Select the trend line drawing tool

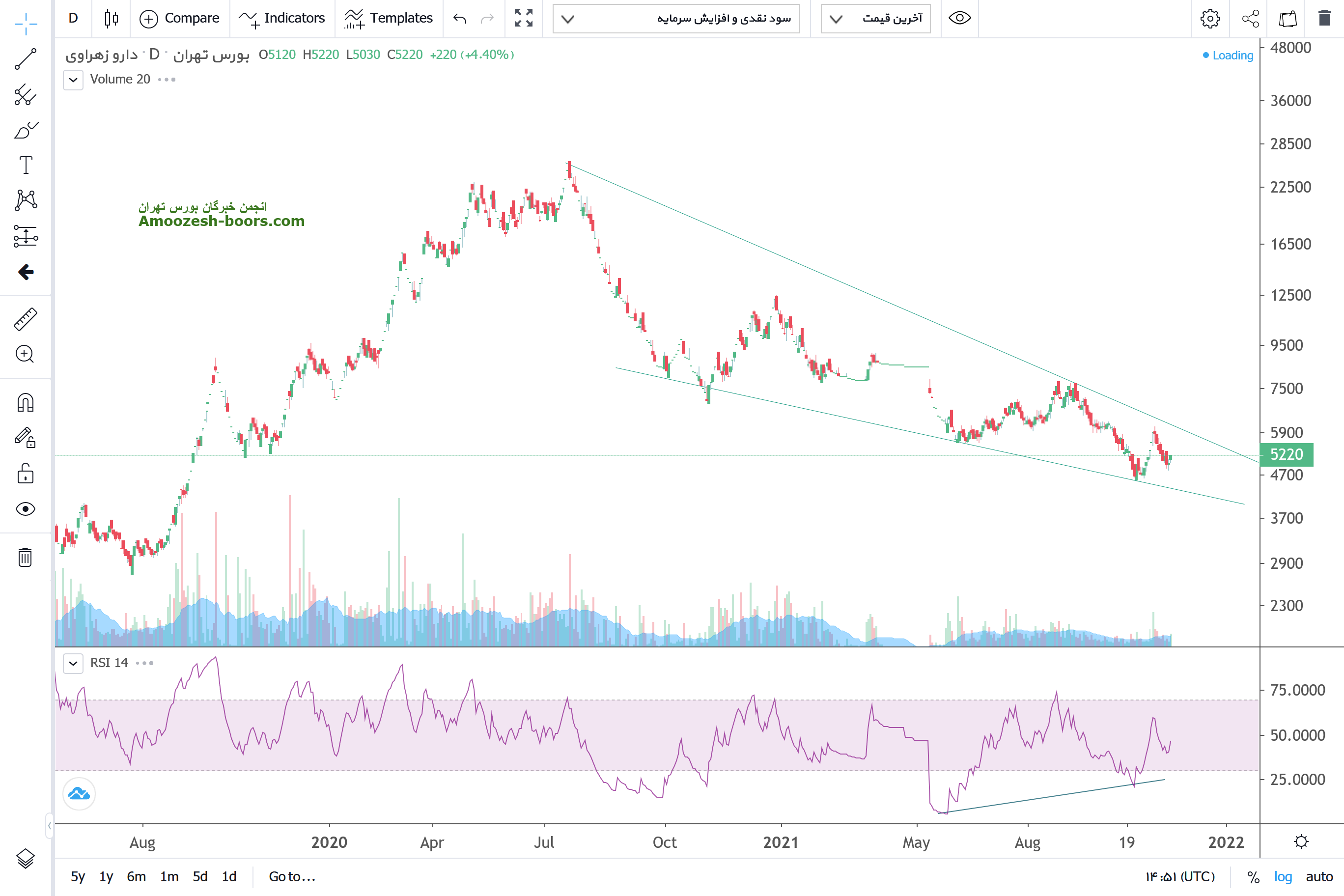coord(25,59)
